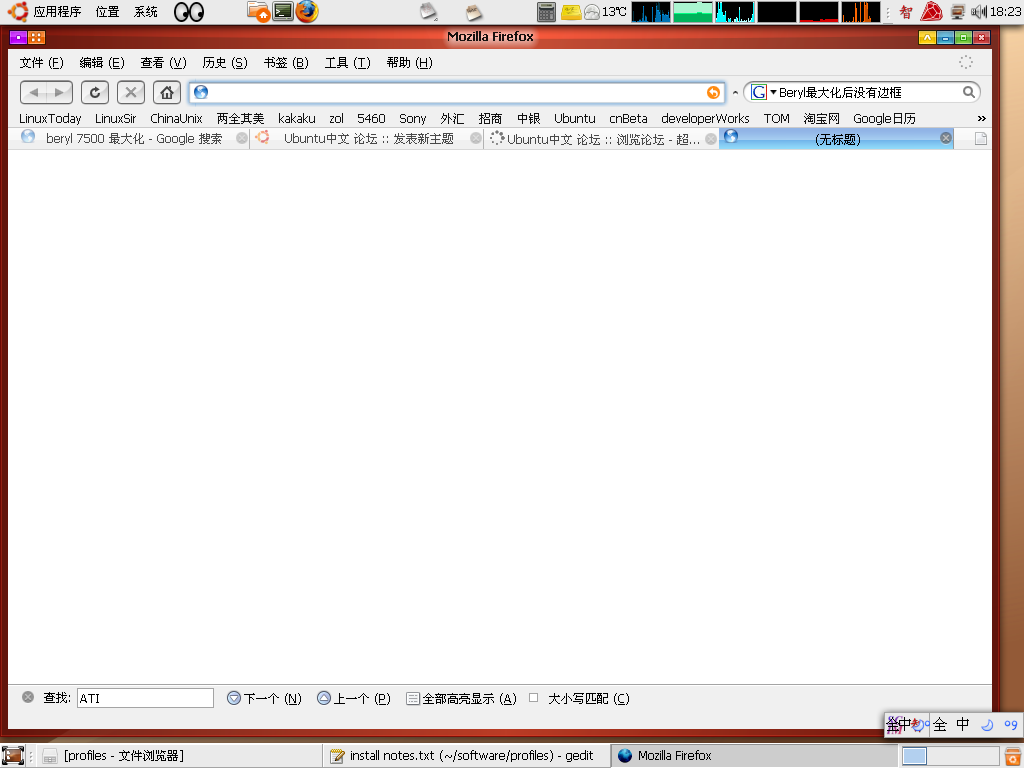Open the Google日历 bookmark
Screen dimensions: 1024x768
pyautogui.click(x=884, y=118)
